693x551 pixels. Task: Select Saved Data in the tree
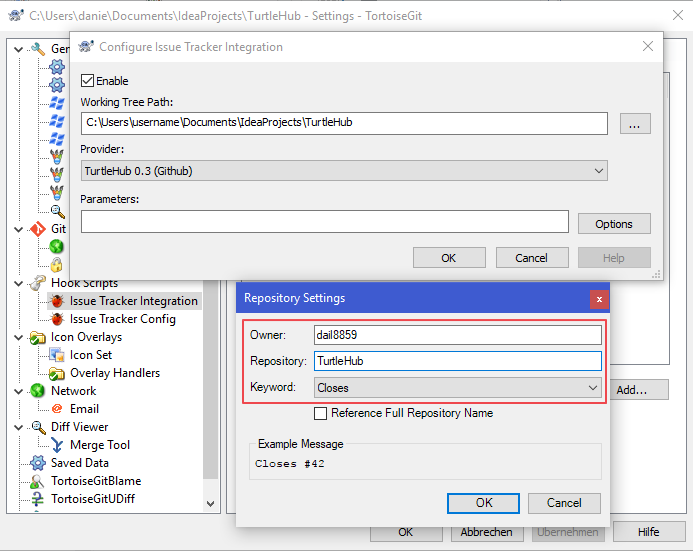click(x=80, y=463)
